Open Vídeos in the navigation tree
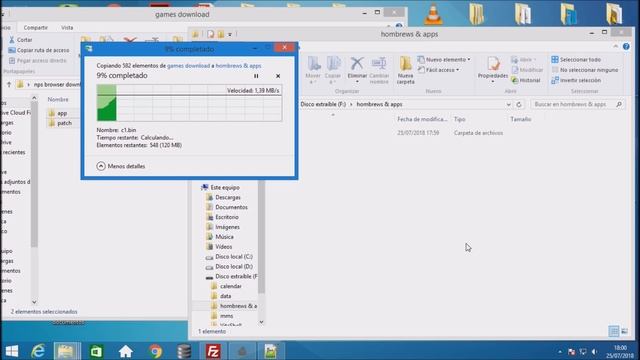This screenshot has height=360, width=640. point(219,247)
